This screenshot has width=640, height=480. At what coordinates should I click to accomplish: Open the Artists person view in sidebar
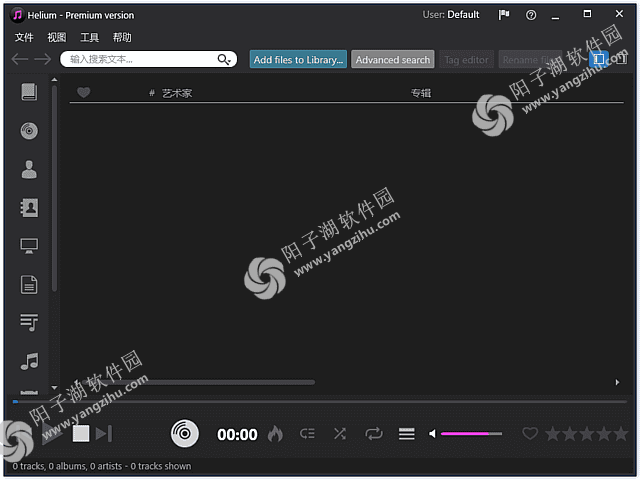[29, 169]
